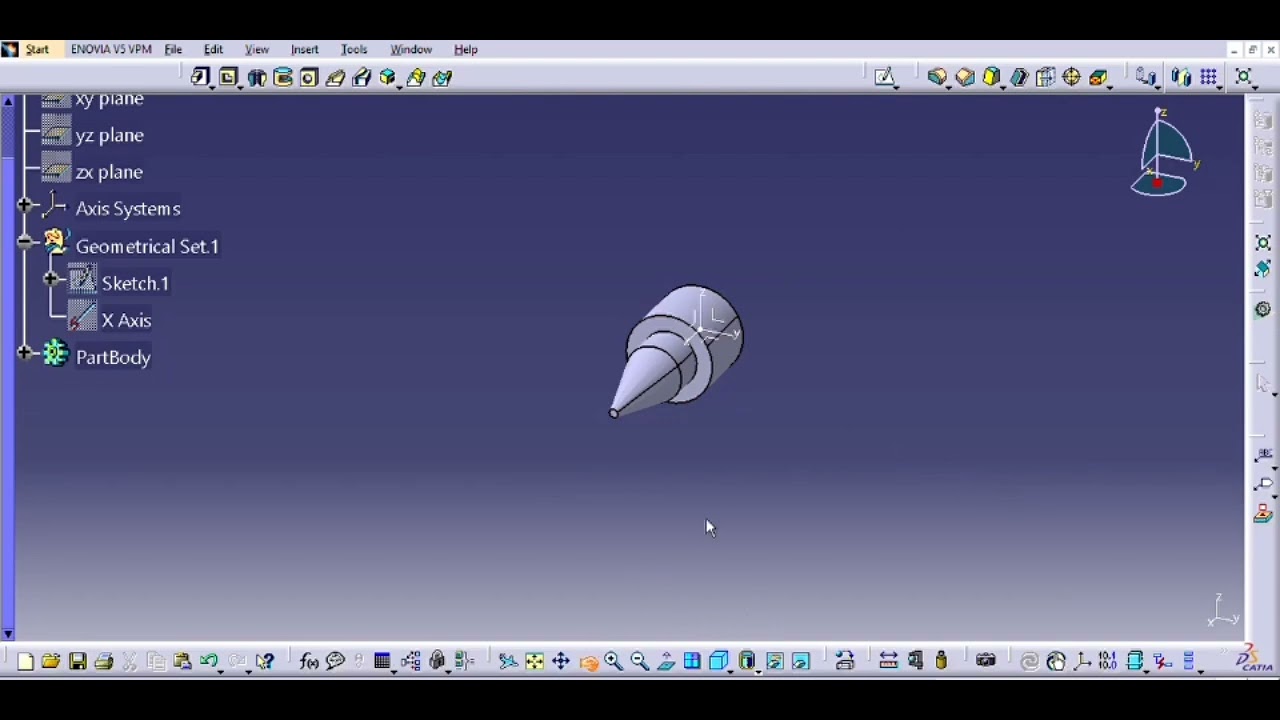Select the Edge Fillet tool
Viewport: 1280px width, 720px height.
[x=937, y=77]
